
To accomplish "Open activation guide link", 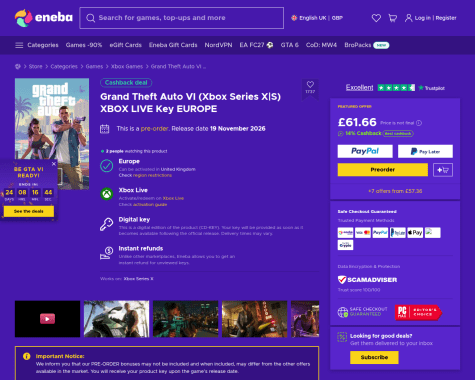I will 150,204.
